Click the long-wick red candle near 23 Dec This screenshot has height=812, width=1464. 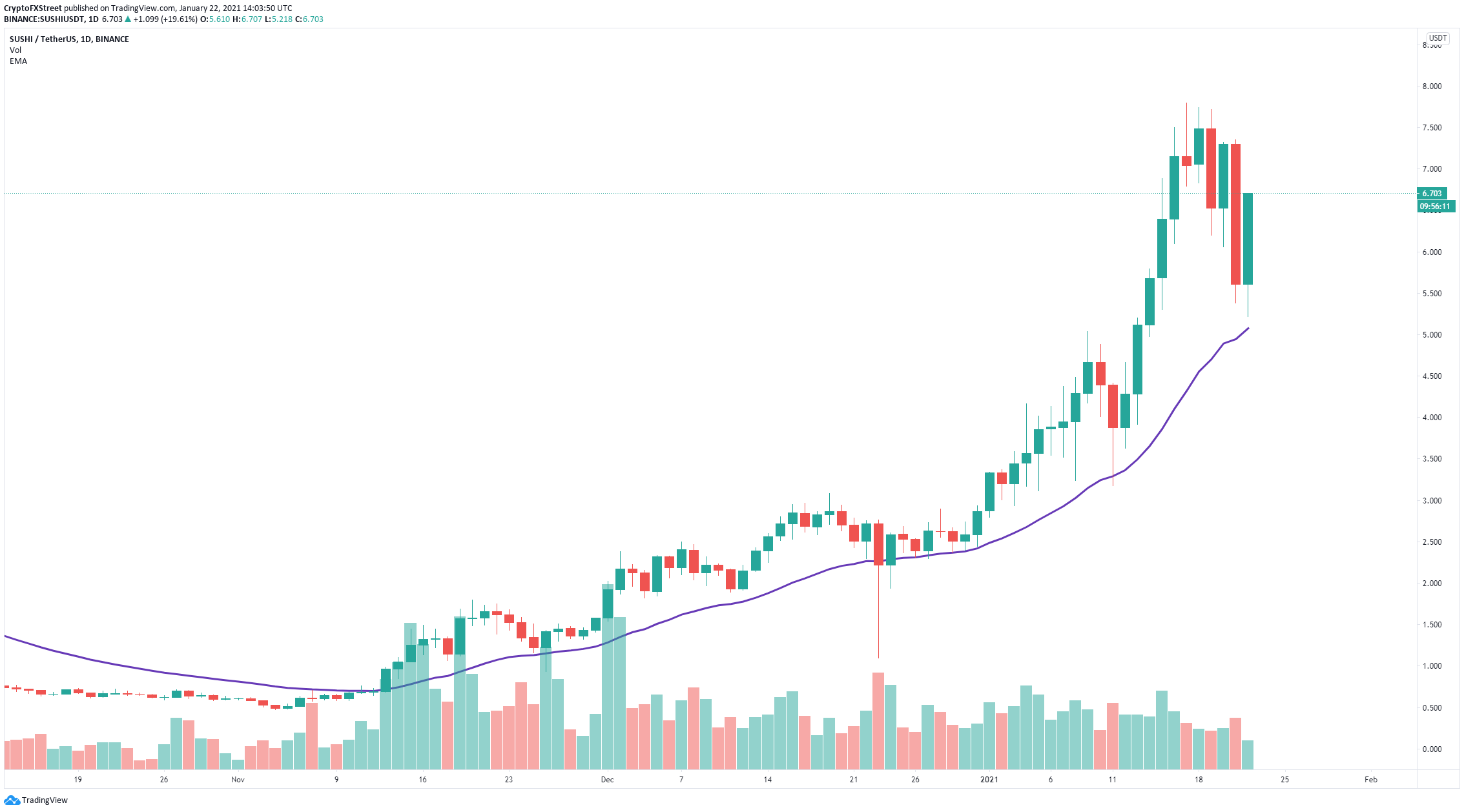[878, 545]
